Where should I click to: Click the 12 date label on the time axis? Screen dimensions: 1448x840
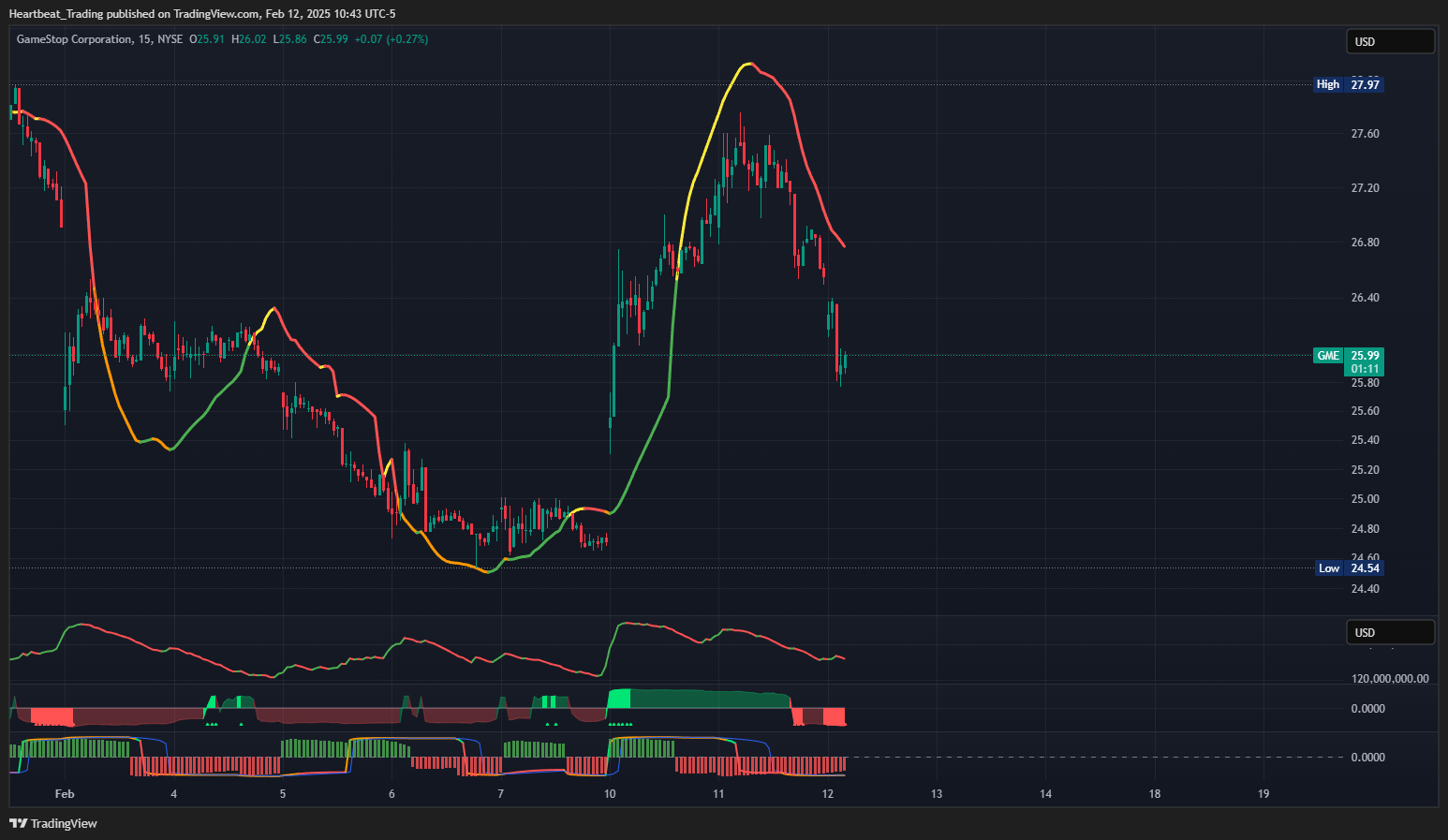click(x=828, y=794)
